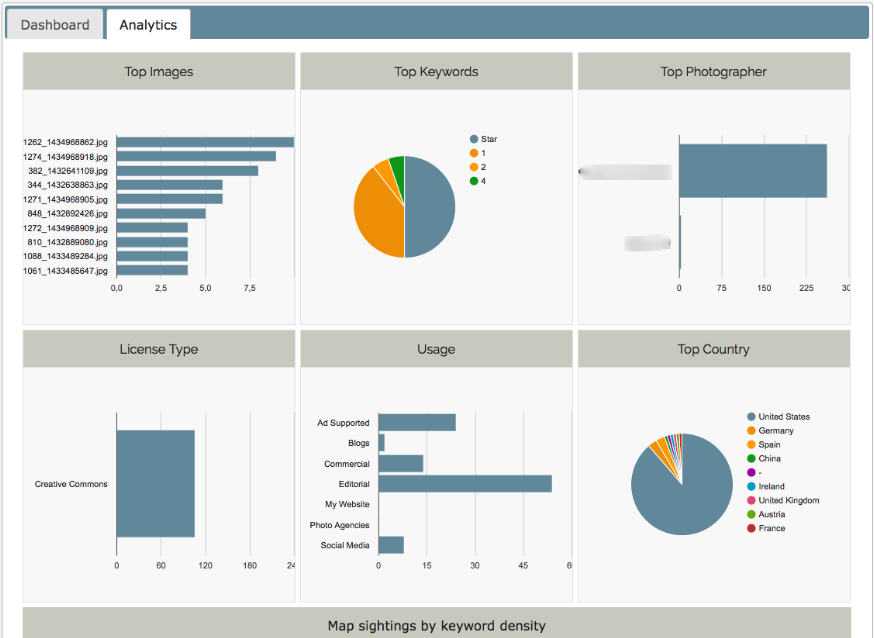This screenshot has height=638, width=874.
Task: Click the bar for 1262_1434968862.jpg
Action: (x=205, y=142)
